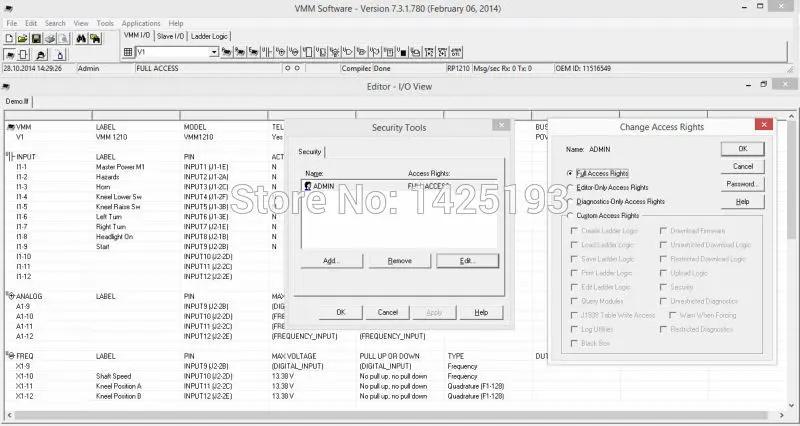
Task: Click Remove in Security Tools dialog
Action: pos(399,261)
